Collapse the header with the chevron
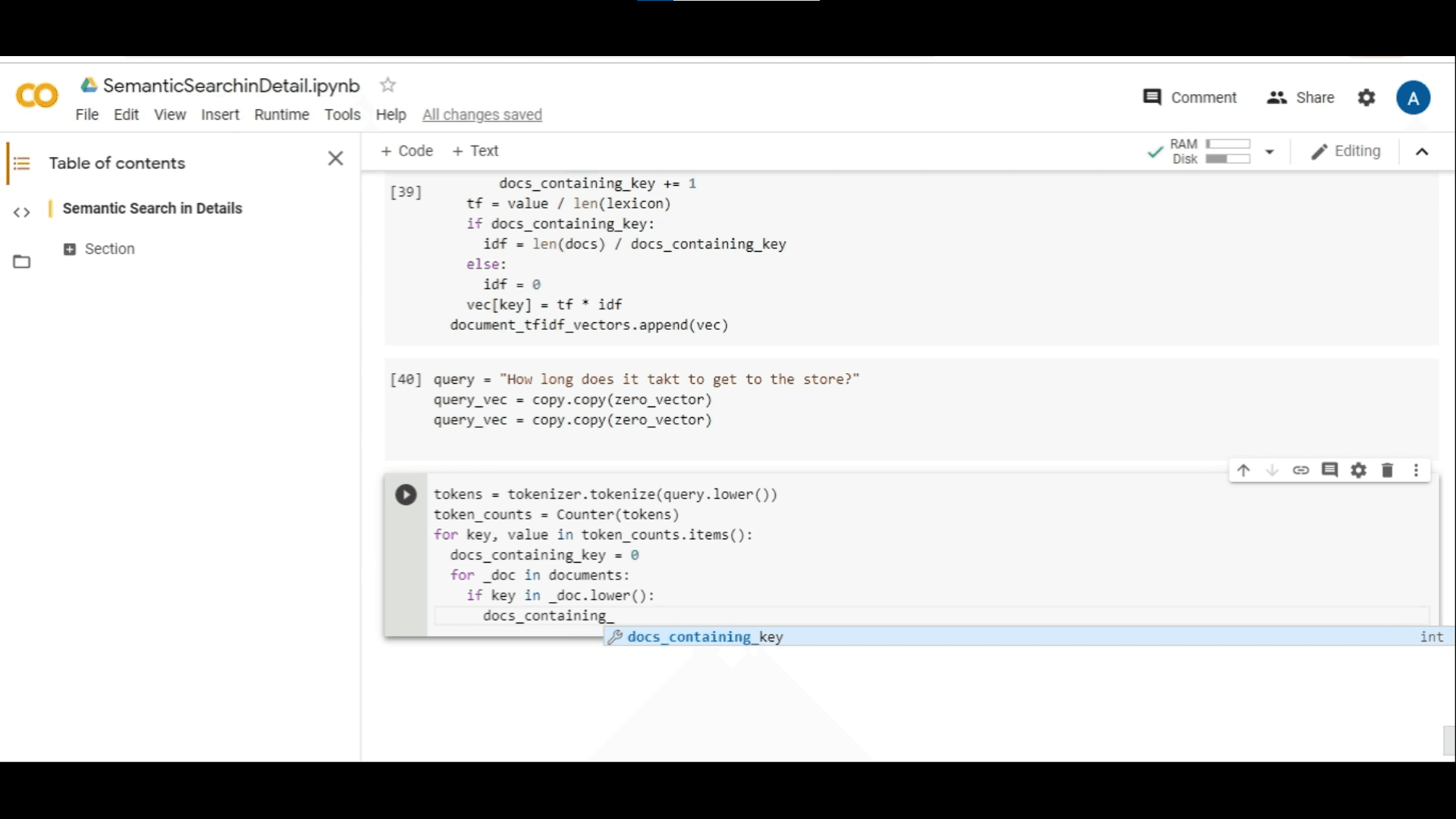 point(1422,151)
